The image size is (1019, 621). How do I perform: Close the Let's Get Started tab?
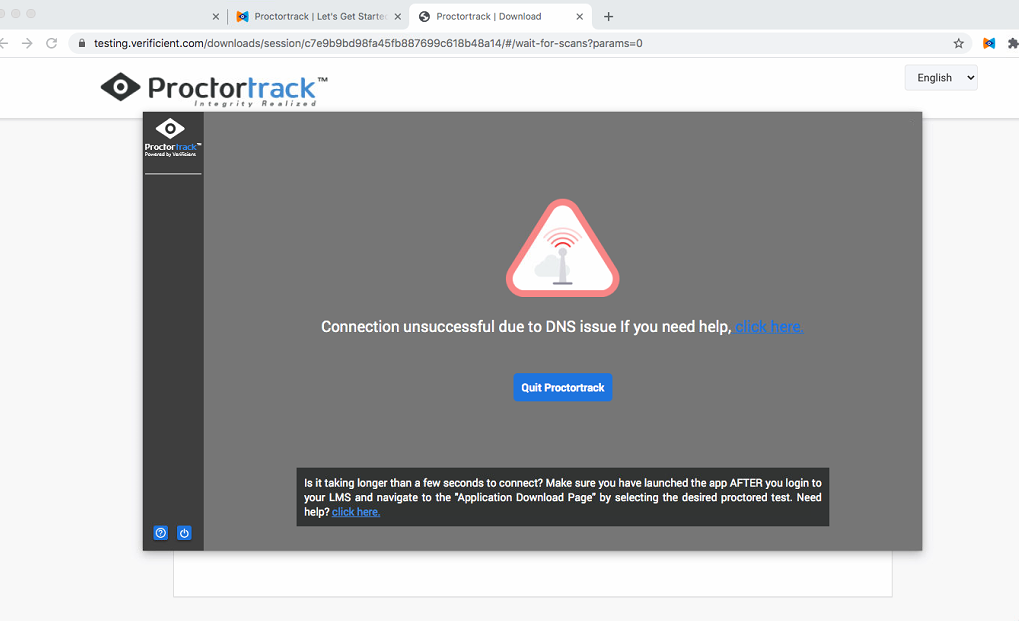point(398,17)
